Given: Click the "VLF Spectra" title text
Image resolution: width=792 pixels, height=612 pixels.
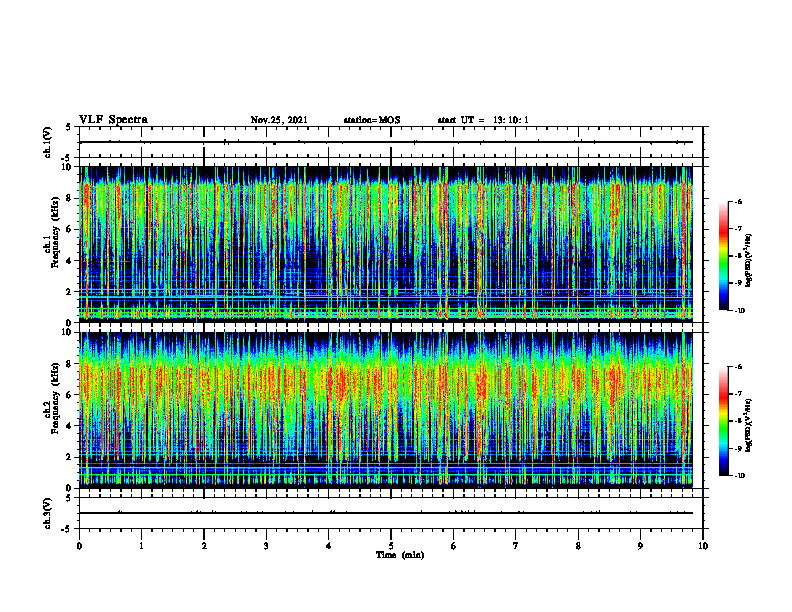Looking at the screenshot, I should click(x=113, y=119).
